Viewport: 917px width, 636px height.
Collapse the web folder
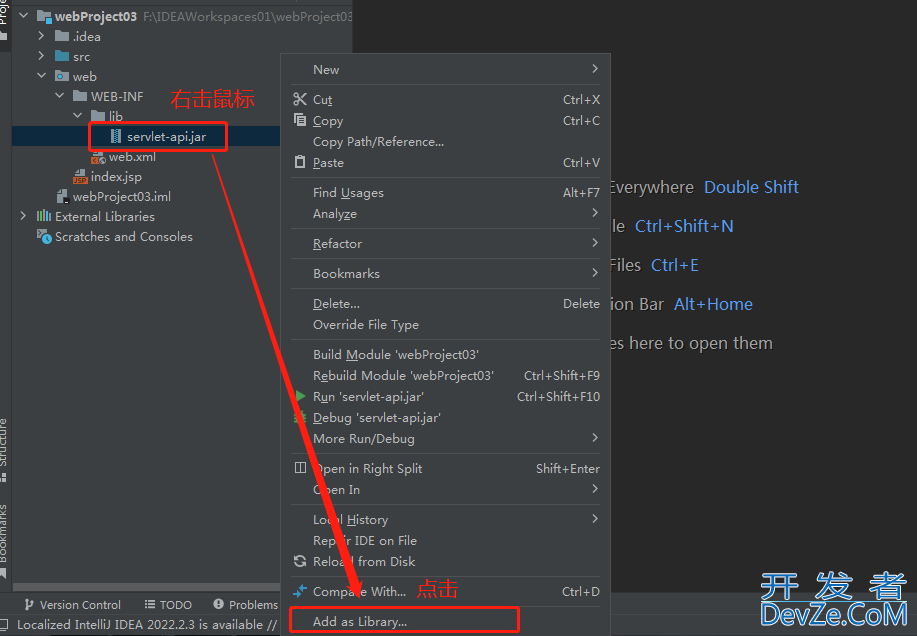[x=41, y=75]
